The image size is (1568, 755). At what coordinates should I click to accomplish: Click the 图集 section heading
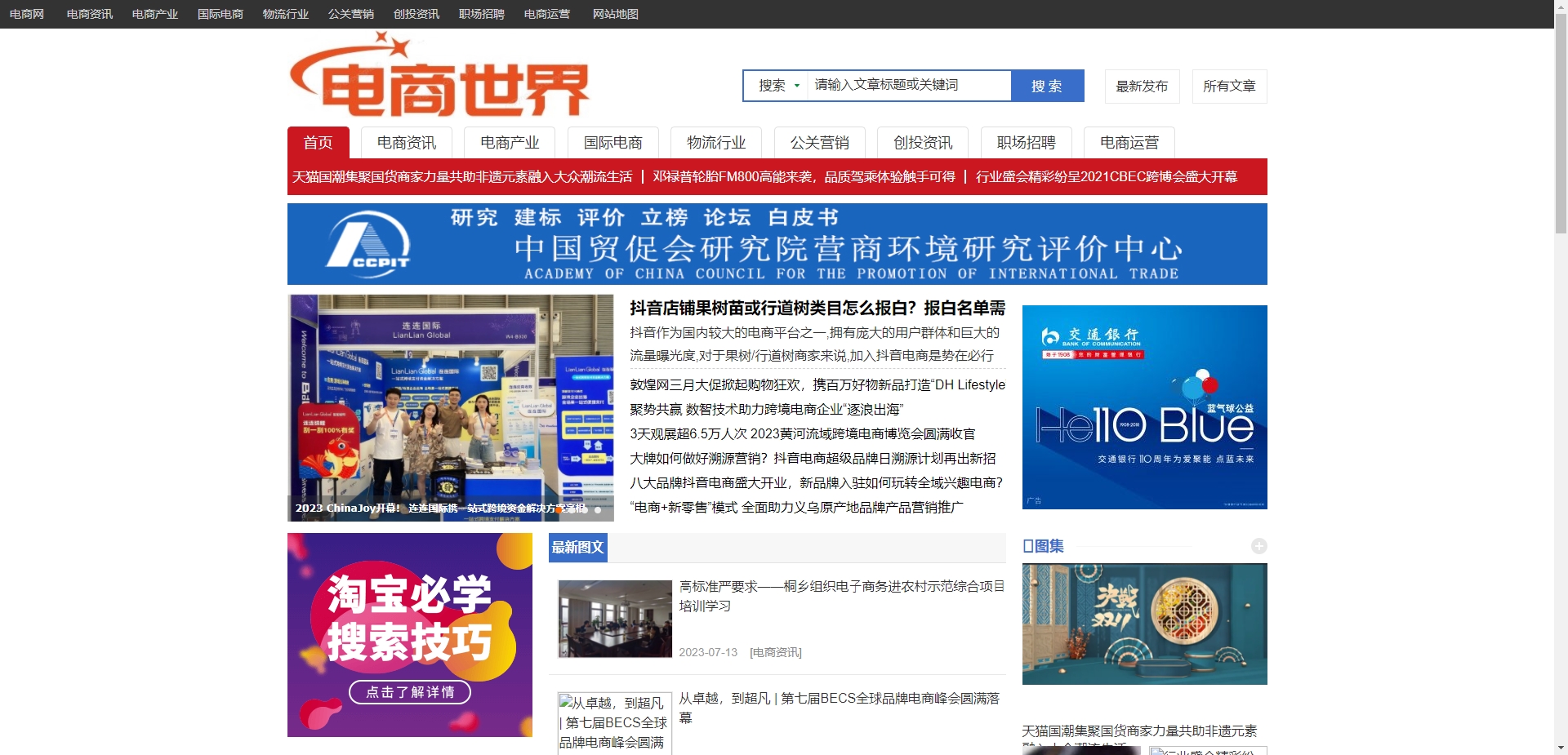[1043, 546]
